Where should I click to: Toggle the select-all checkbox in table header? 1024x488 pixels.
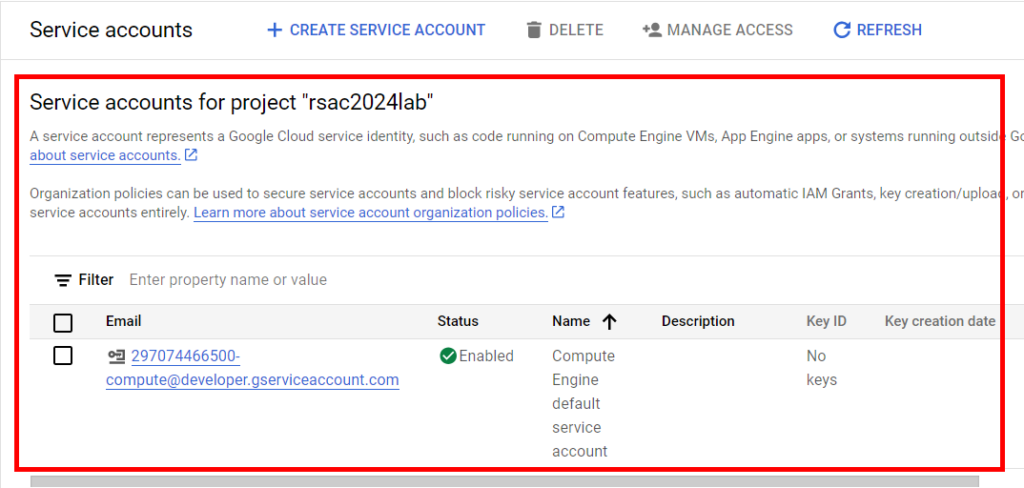click(x=63, y=323)
